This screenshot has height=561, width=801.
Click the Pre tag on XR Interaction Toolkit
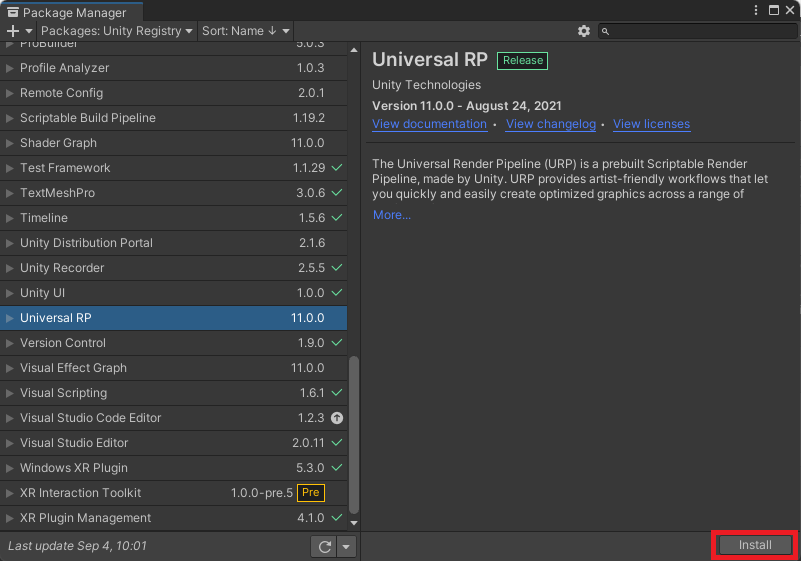pyautogui.click(x=311, y=493)
